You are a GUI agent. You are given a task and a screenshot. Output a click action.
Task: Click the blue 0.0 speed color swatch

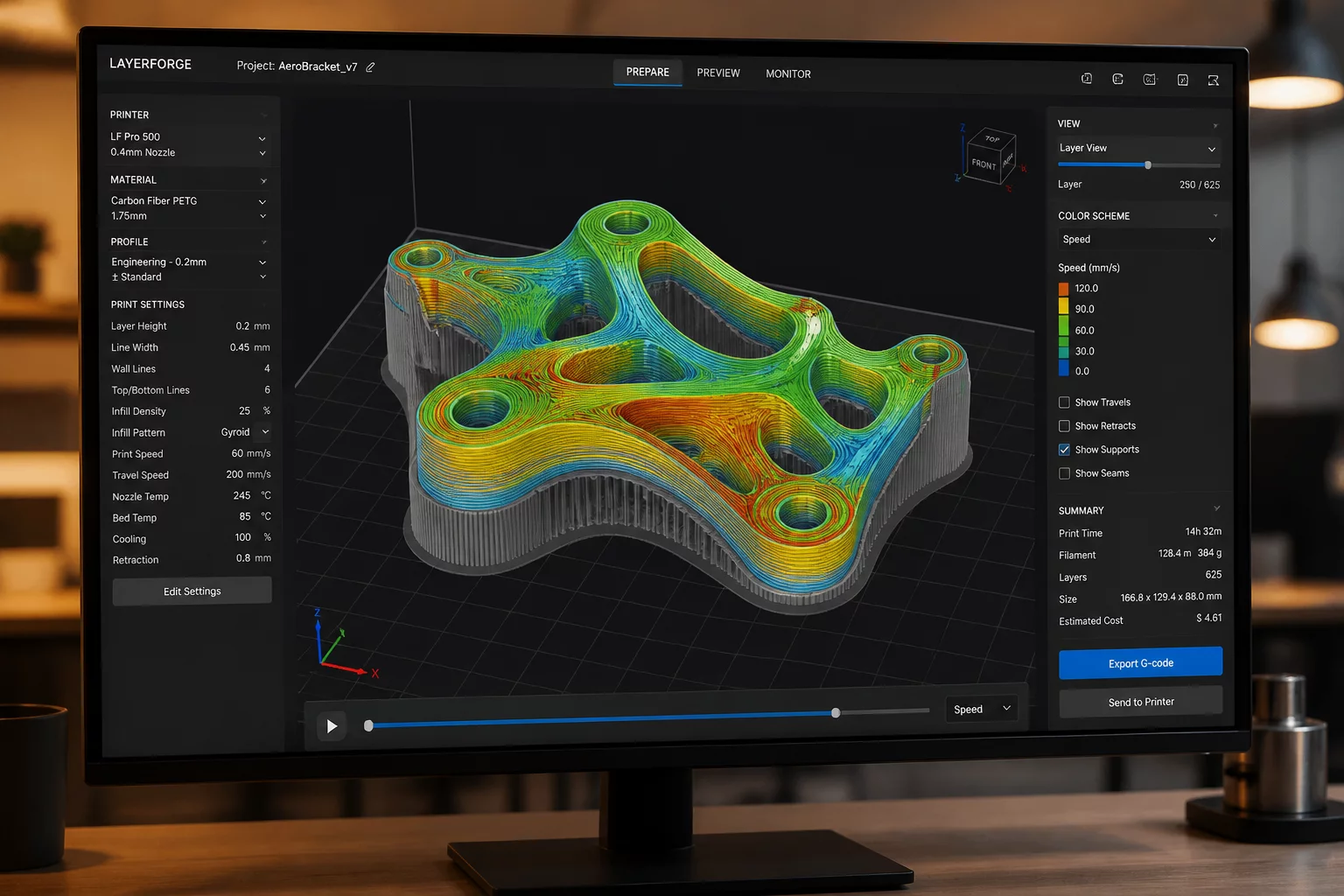click(x=1064, y=370)
